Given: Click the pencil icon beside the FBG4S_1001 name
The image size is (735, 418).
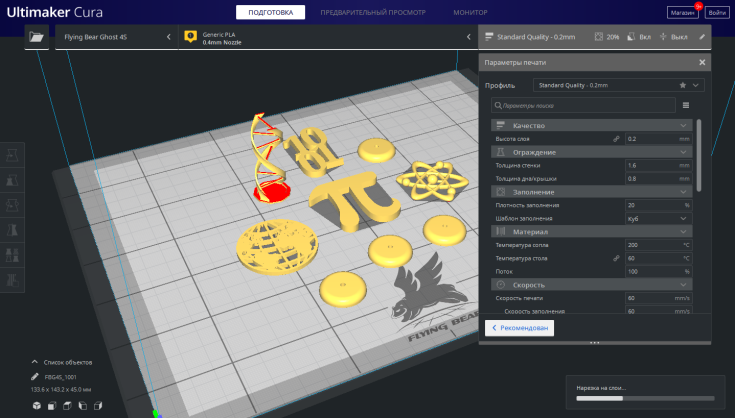Looking at the screenshot, I should click(x=35, y=376).
